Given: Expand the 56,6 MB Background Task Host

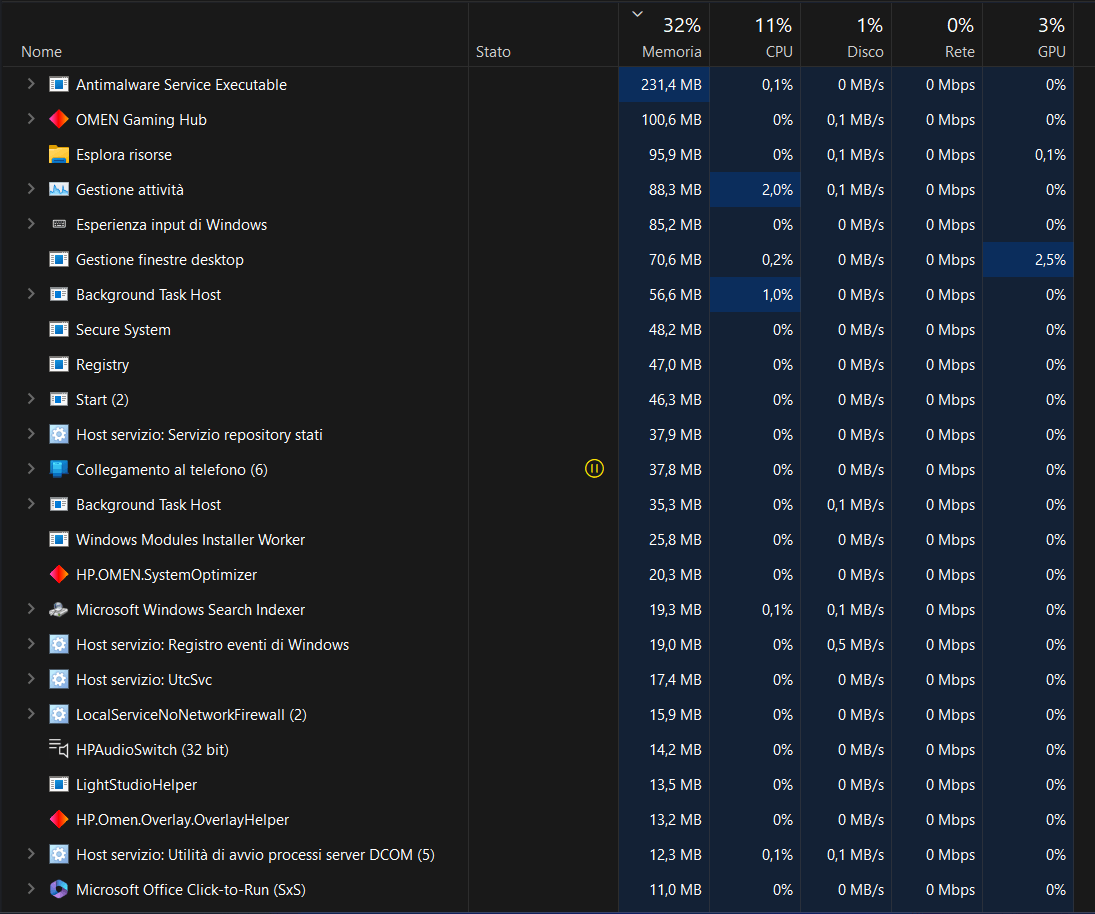Looking at the screenshot, I should 31,294.
